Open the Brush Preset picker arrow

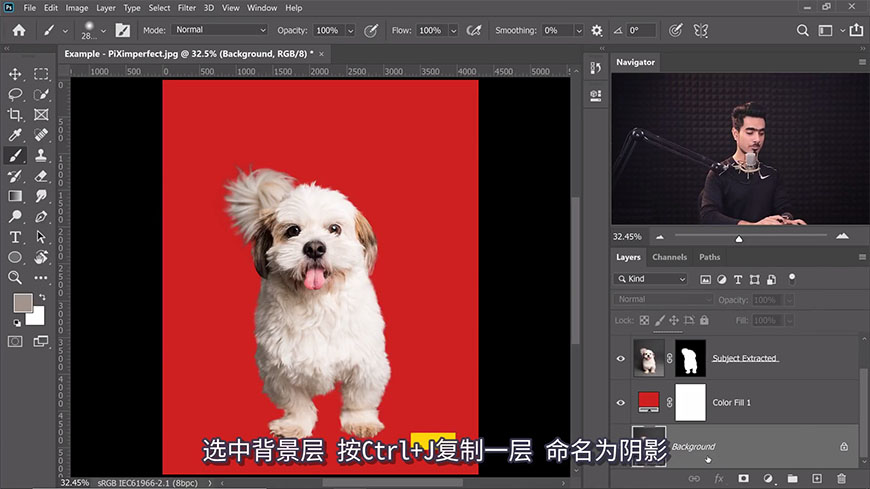tap(103, 31)
